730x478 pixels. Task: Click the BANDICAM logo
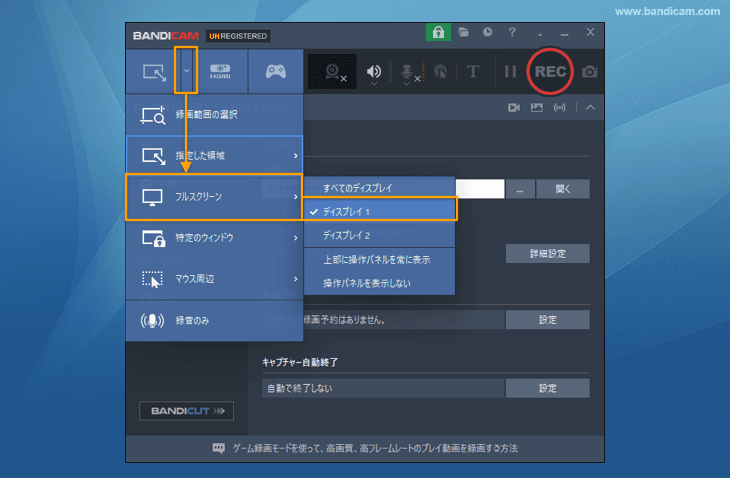(166, 36)
